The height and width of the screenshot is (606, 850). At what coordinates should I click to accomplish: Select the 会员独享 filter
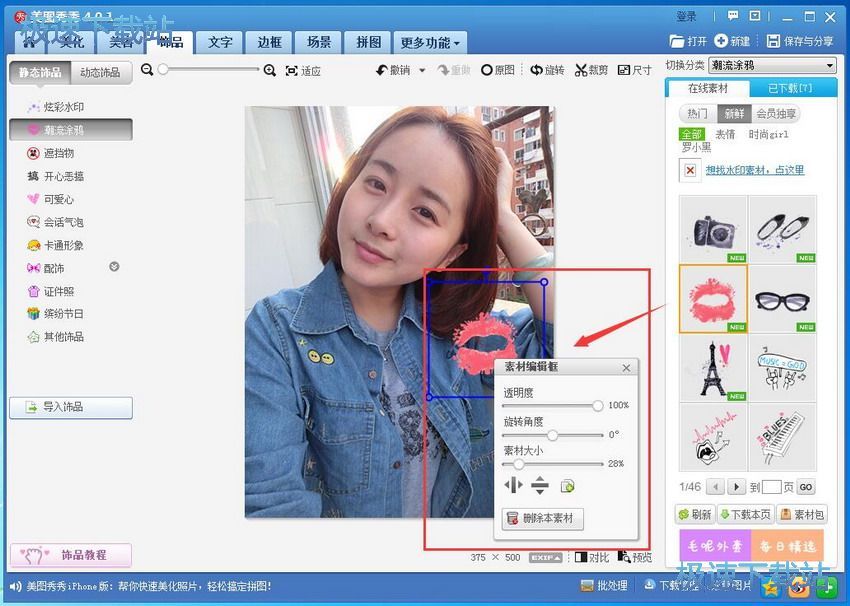coord(776,114)
